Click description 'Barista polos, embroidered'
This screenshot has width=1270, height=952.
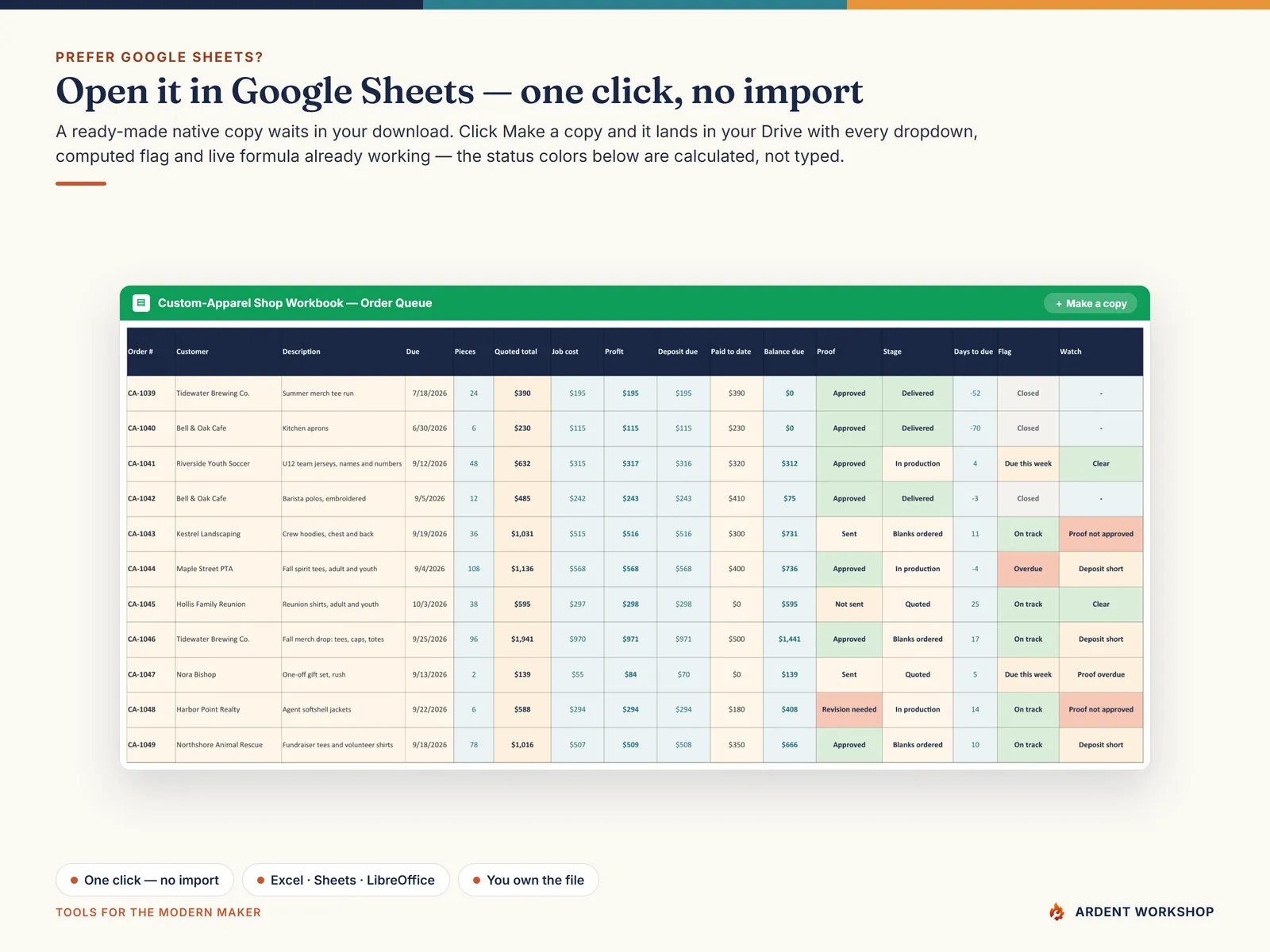point(343,499)
